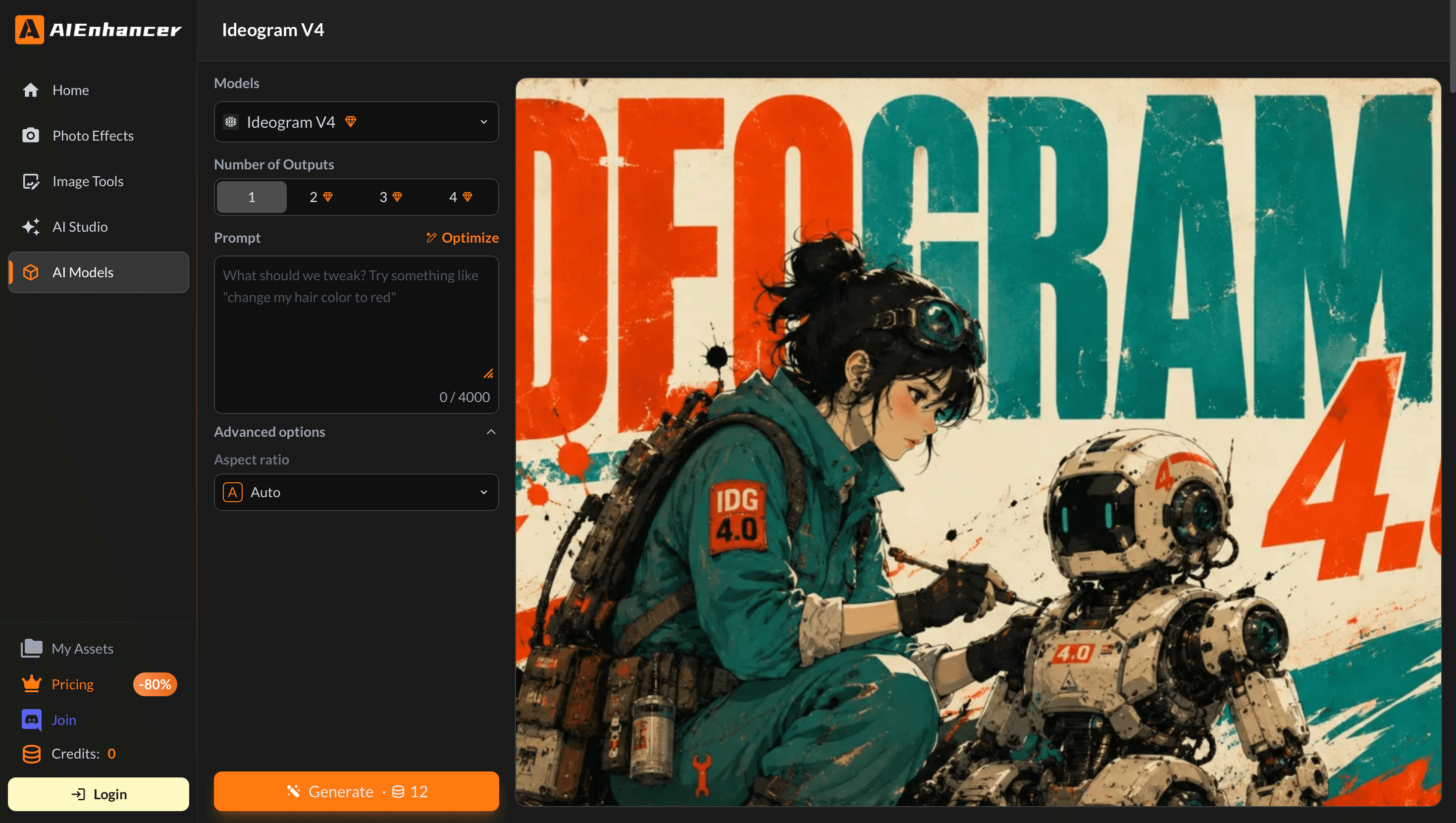Click the Image Tools edit icon

pos(31,181)
